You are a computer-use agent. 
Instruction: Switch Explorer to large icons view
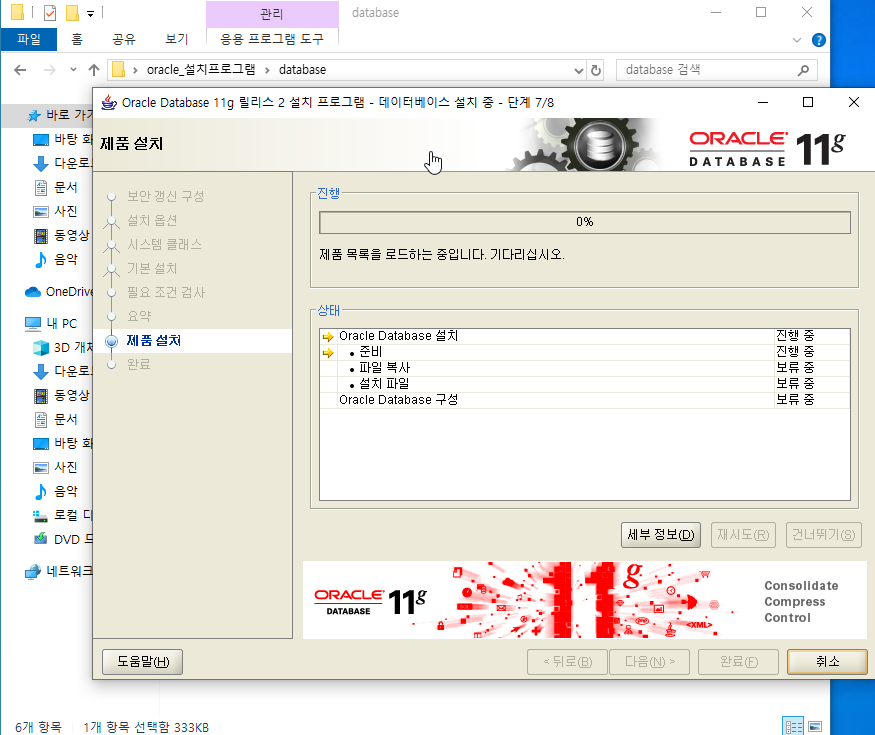point(815,726)
